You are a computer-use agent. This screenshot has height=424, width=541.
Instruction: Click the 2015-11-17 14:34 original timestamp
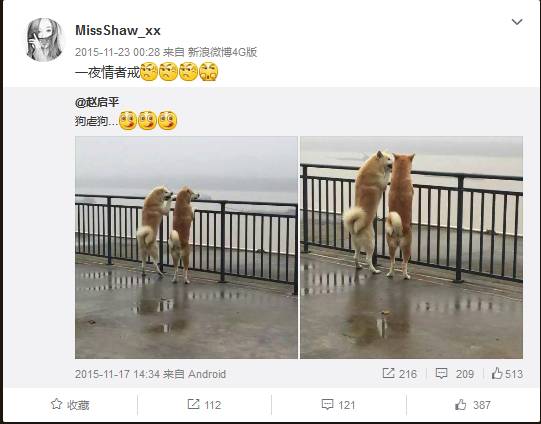coord(117,374)
